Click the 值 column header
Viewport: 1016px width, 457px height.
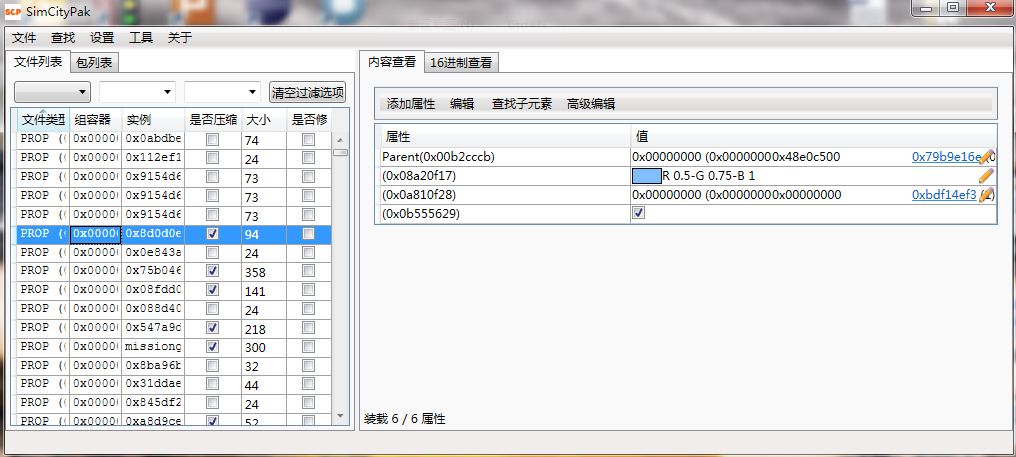[813, 136]
